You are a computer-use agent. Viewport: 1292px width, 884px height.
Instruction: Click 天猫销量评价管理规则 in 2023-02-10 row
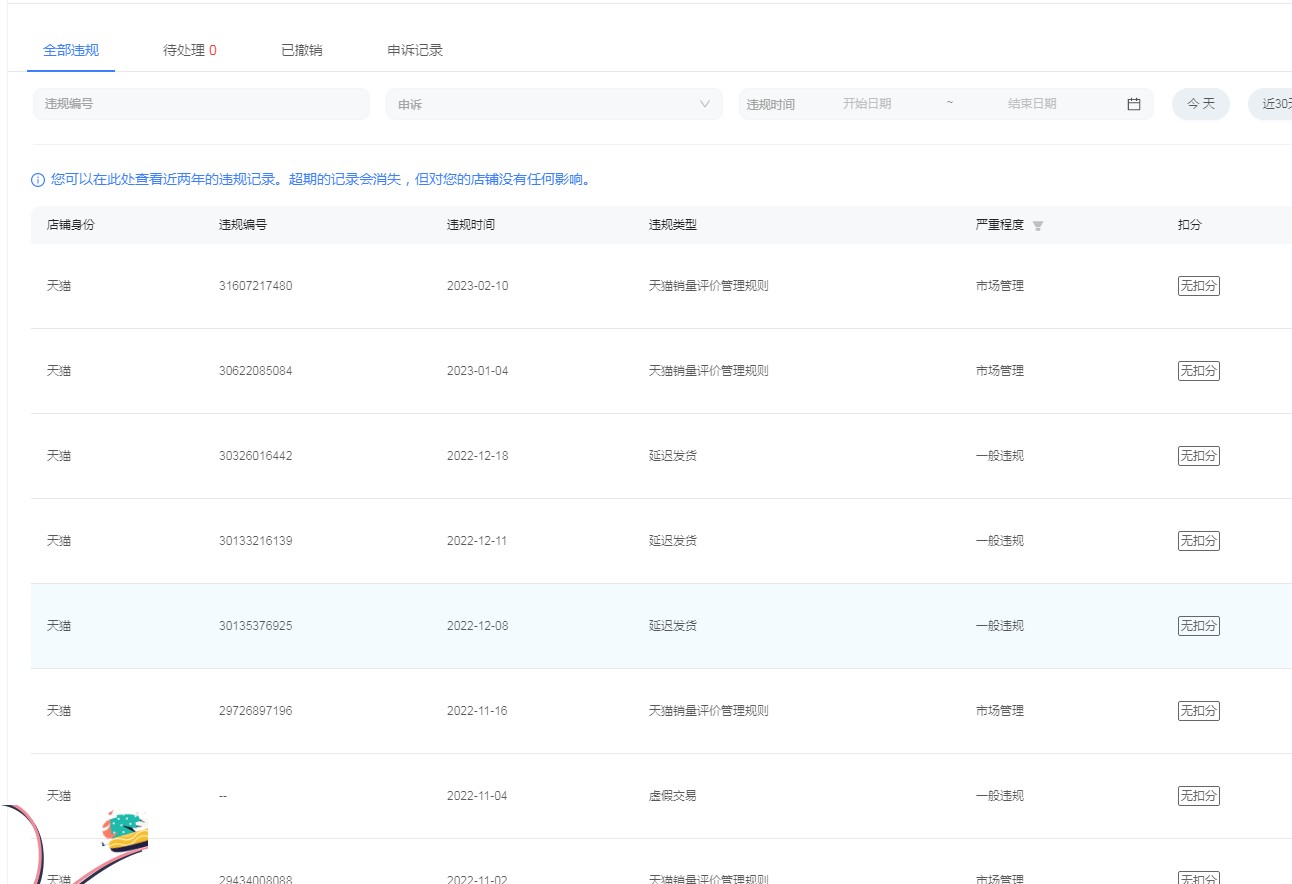coord(709,286)
